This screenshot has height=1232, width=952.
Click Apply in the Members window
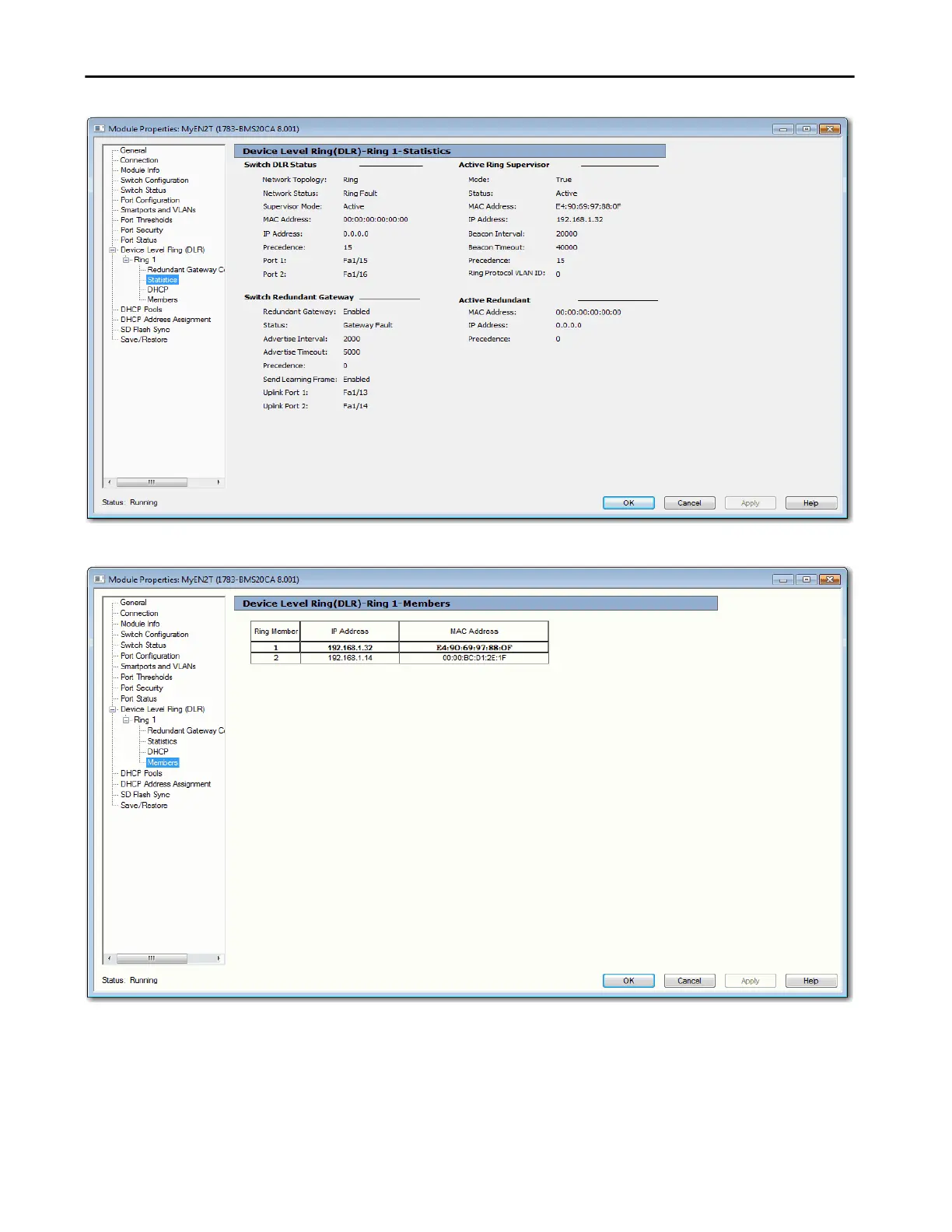pos(750,981)
